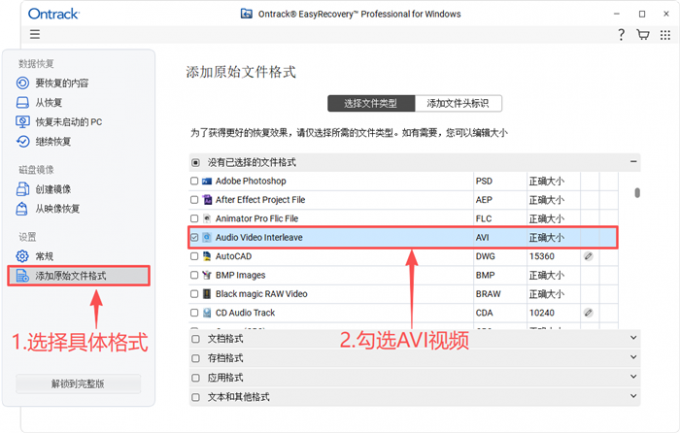680x433 pixels.
Task: Open the help question mark icon
Action: point(621,35)
